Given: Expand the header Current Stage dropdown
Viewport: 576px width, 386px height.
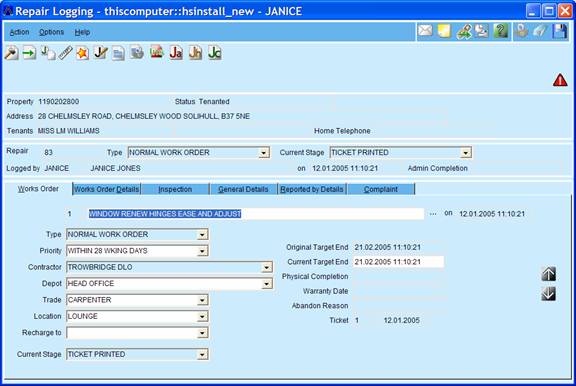Looking at the screenshot, I should click(x=466, y=153).
